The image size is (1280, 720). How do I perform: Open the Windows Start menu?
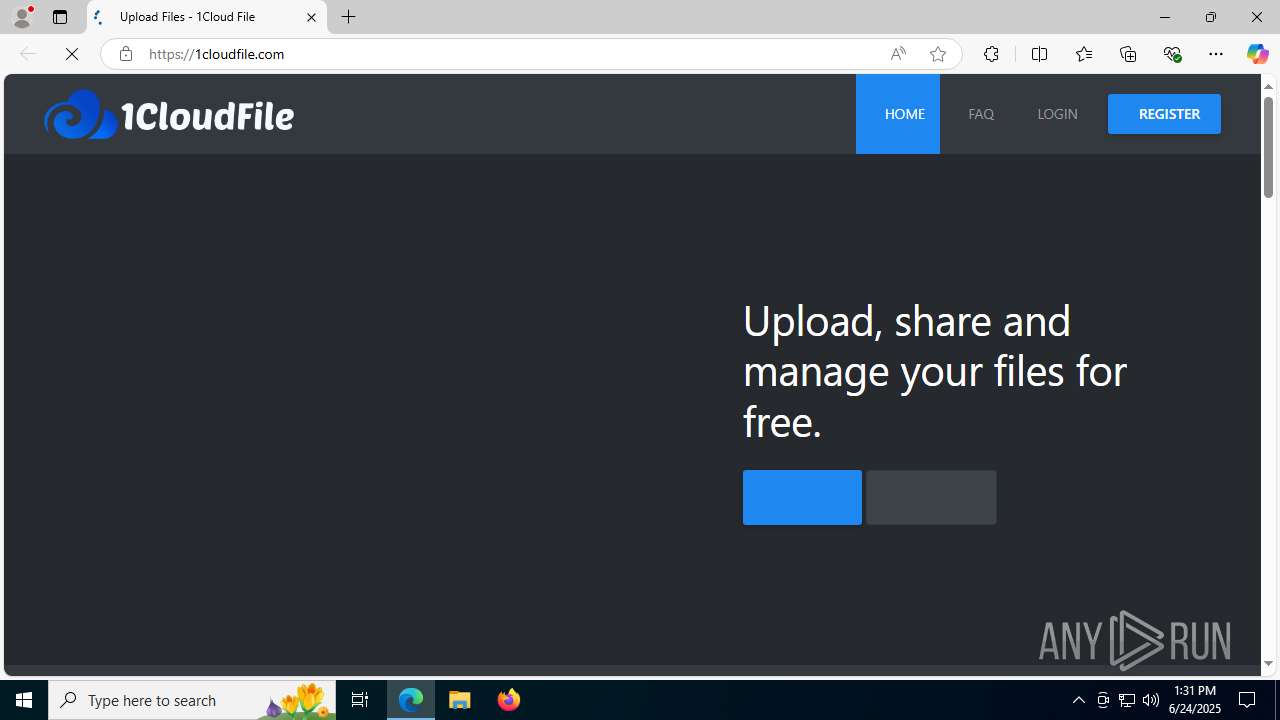point(24,700)
